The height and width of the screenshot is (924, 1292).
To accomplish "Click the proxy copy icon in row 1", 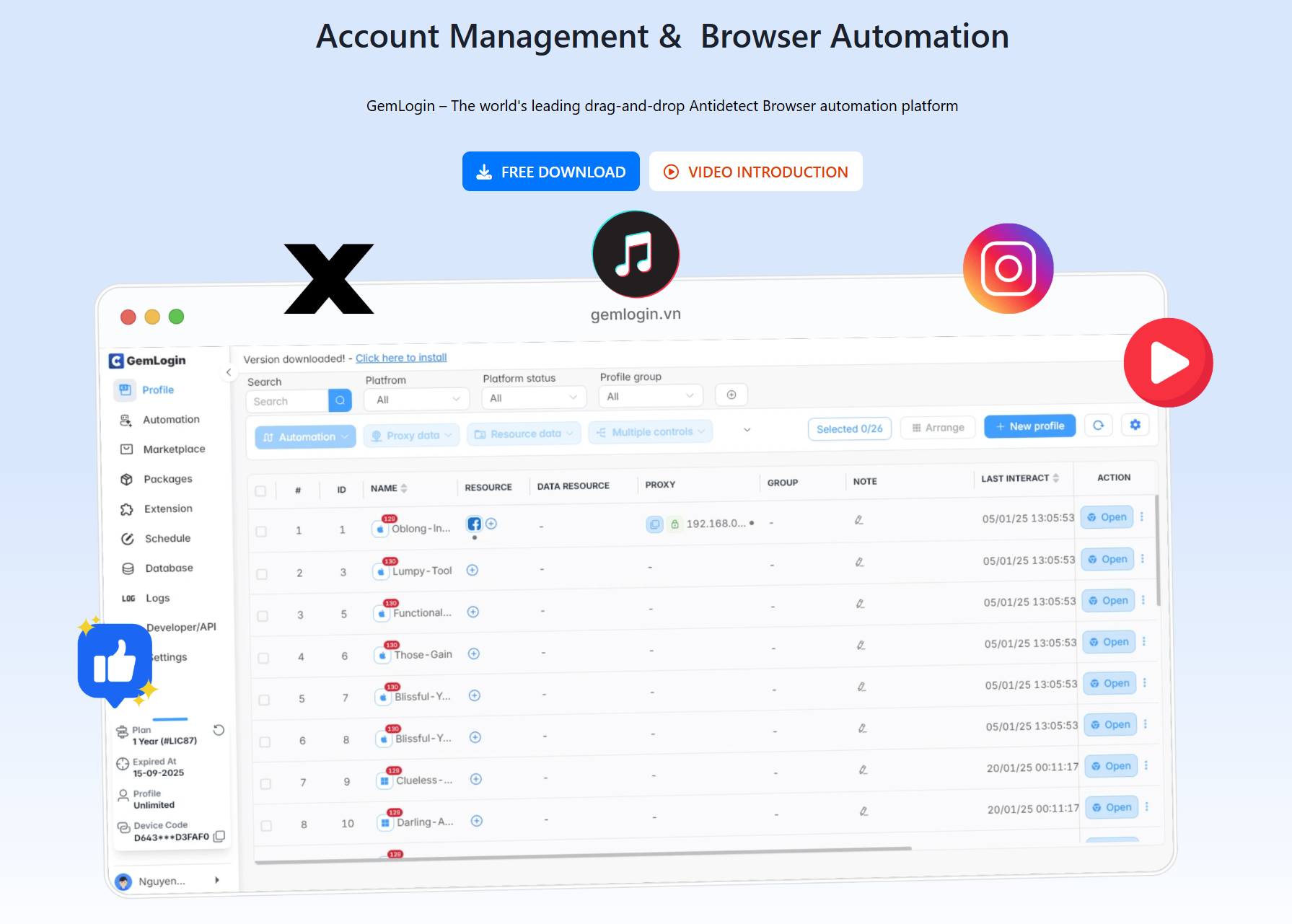I will (654, 524).
